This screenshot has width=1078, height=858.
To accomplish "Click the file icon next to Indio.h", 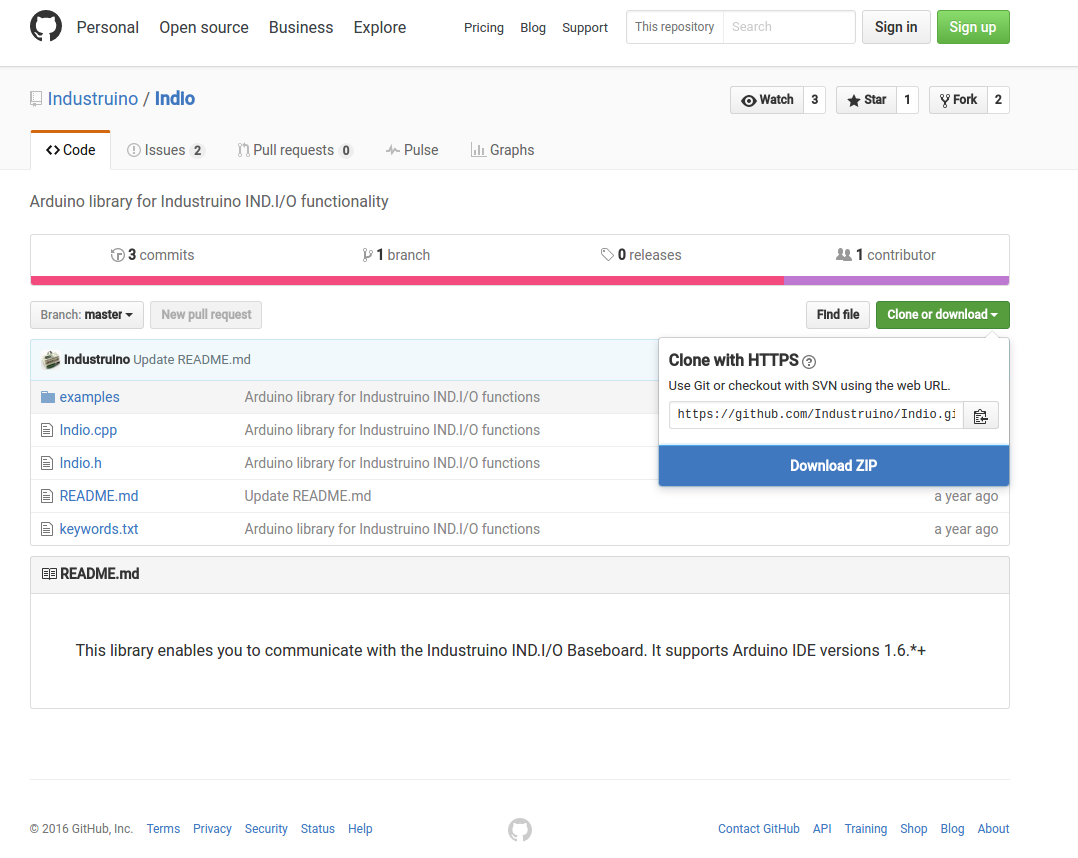I will coord(47,463).
